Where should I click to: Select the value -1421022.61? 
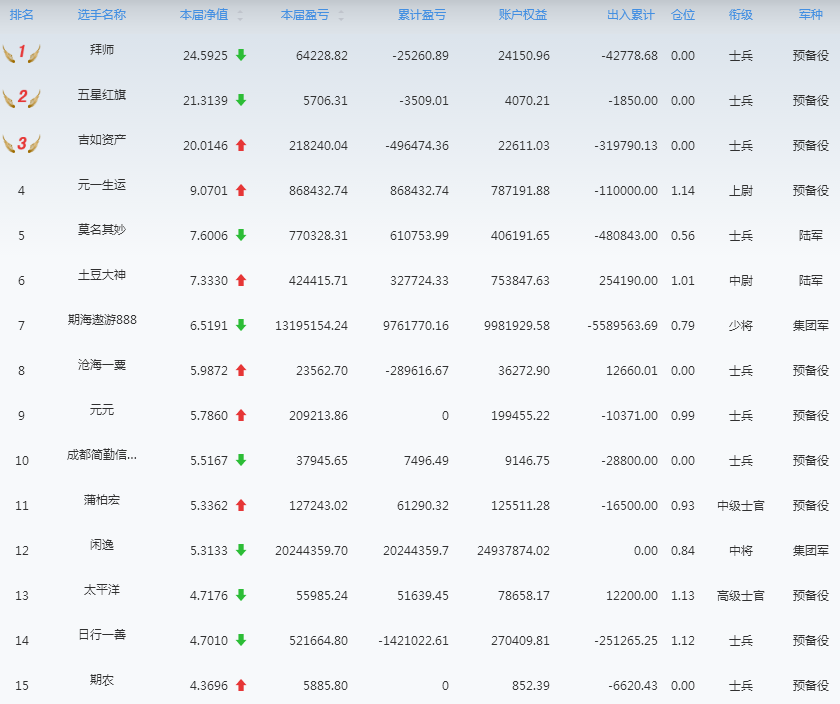coord(414,641)
